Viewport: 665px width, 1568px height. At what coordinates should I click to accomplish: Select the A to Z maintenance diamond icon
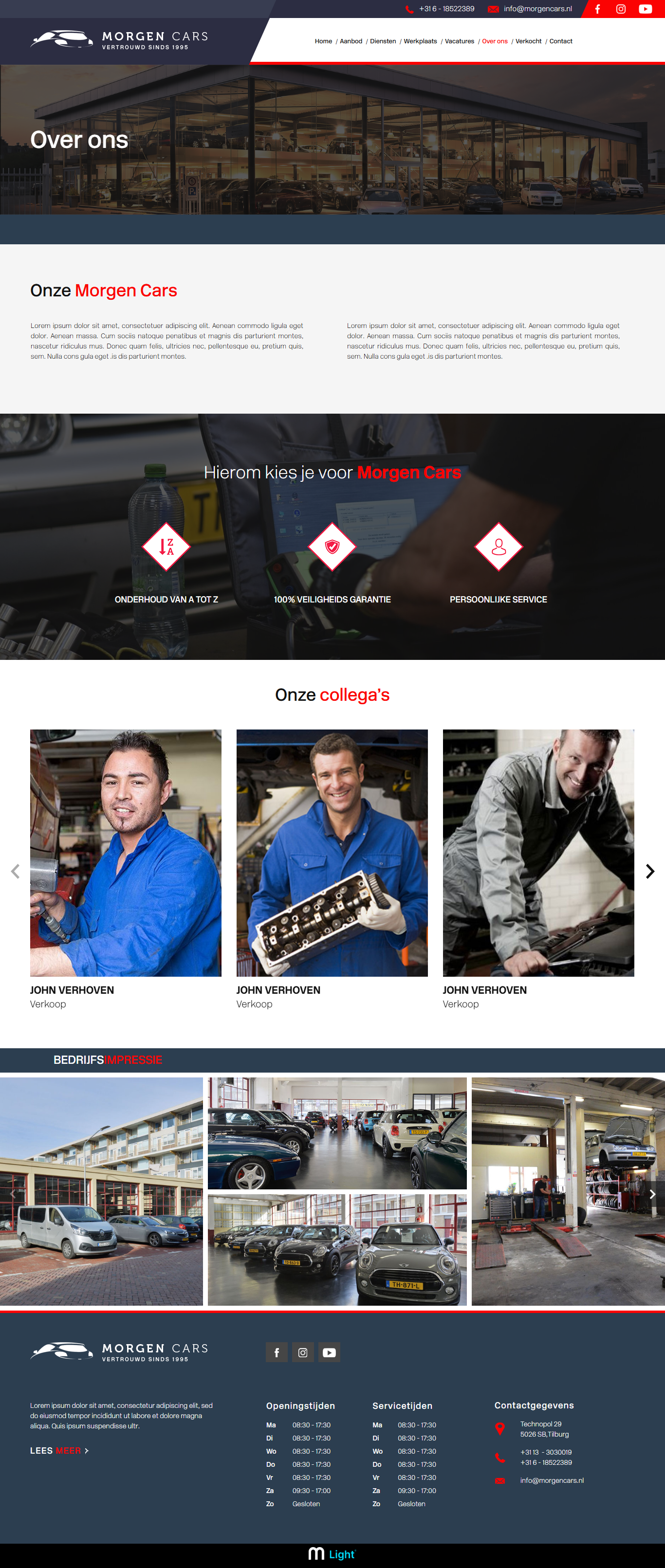(166, 547)
